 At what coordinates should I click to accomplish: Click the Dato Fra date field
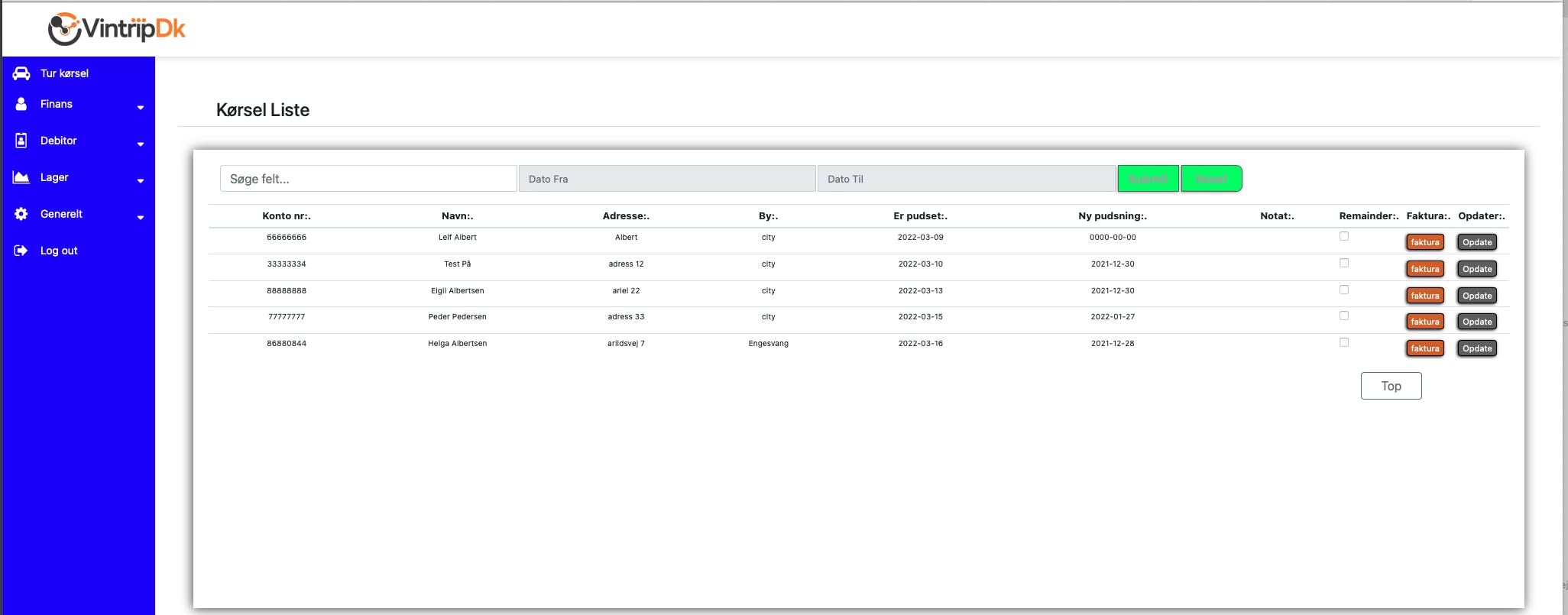click(666, 179)
